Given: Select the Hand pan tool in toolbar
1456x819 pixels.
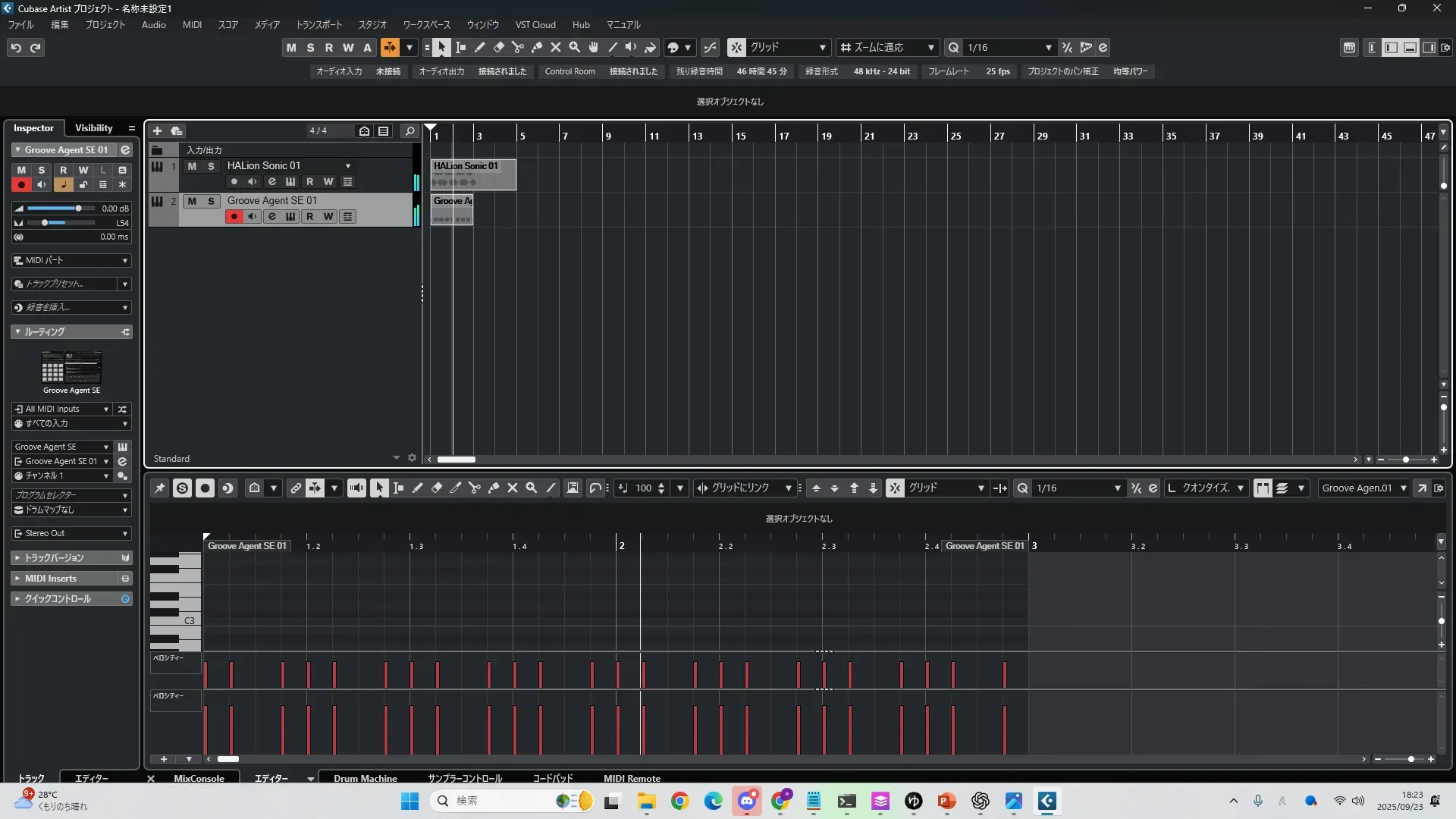Looking at the screenshot, I should point(594,48).
